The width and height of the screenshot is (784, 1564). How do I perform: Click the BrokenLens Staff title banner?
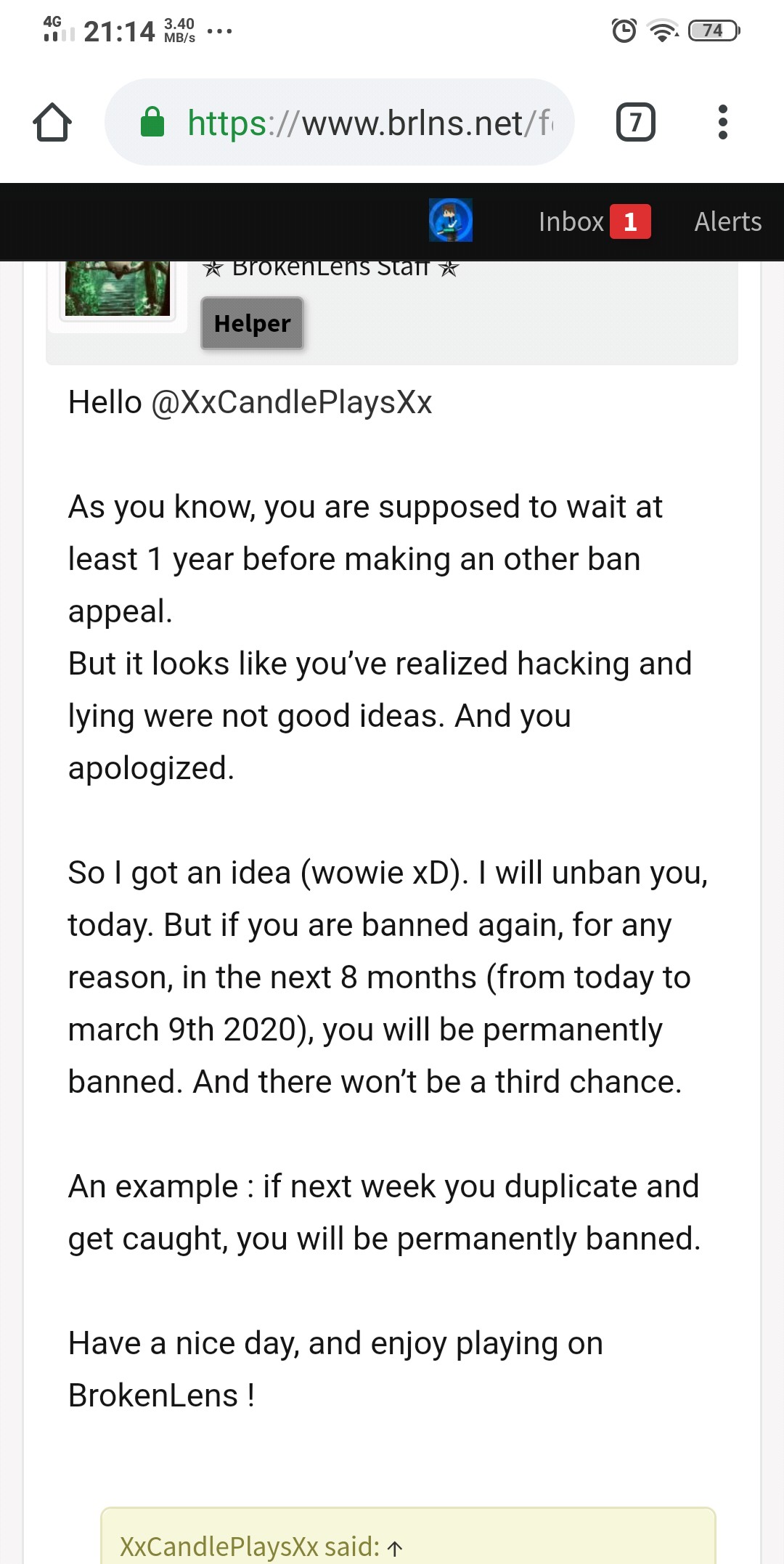331,267
